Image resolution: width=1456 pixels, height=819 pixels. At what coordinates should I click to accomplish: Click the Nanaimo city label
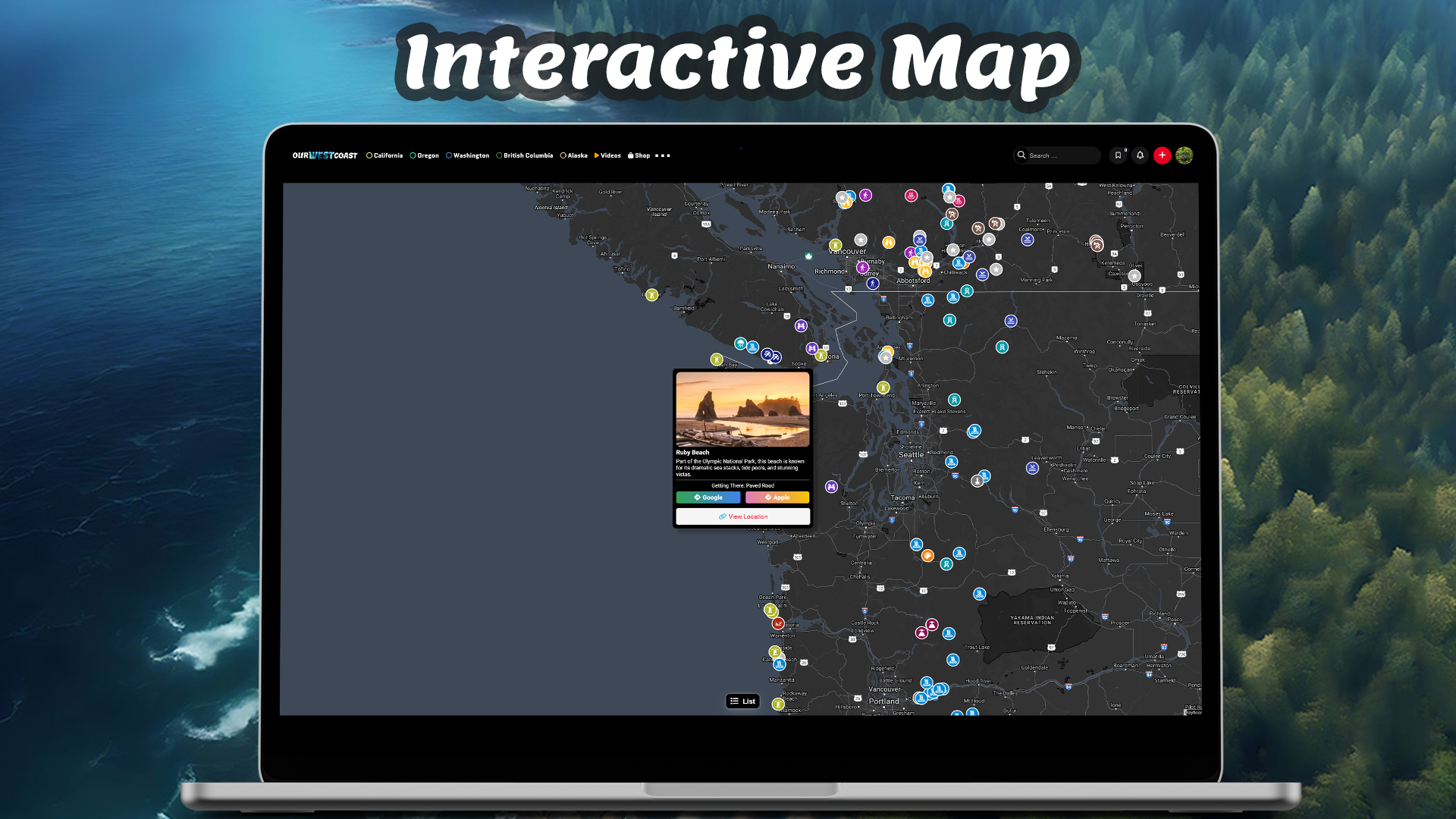781,267
